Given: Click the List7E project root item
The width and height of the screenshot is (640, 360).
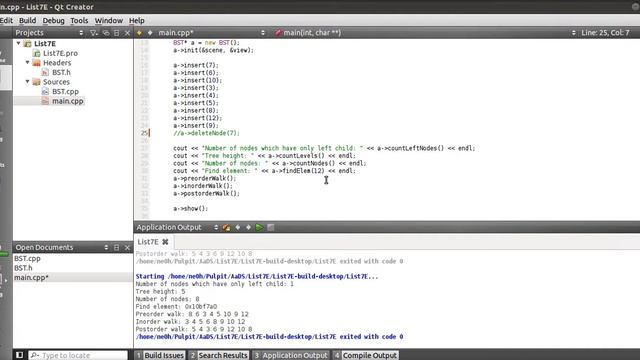Looking at the screenshot, I should (44, 43).
